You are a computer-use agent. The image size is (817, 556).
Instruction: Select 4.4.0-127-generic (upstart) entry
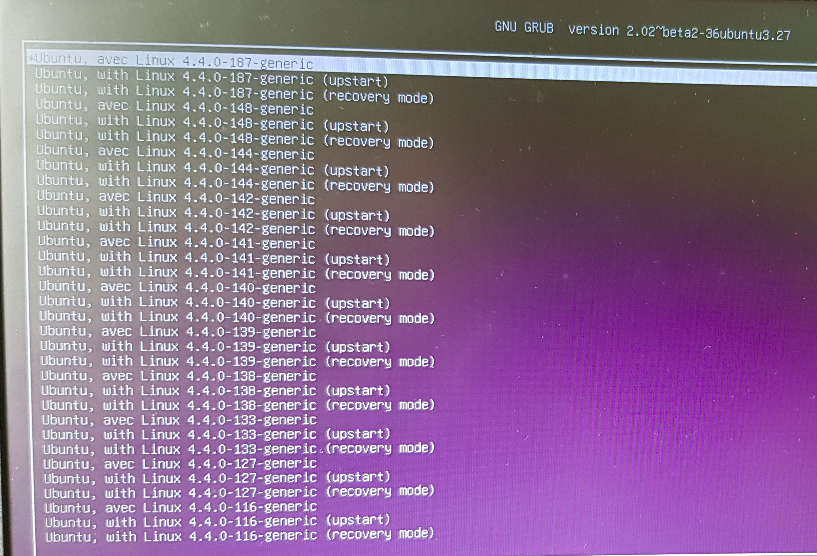217,477
